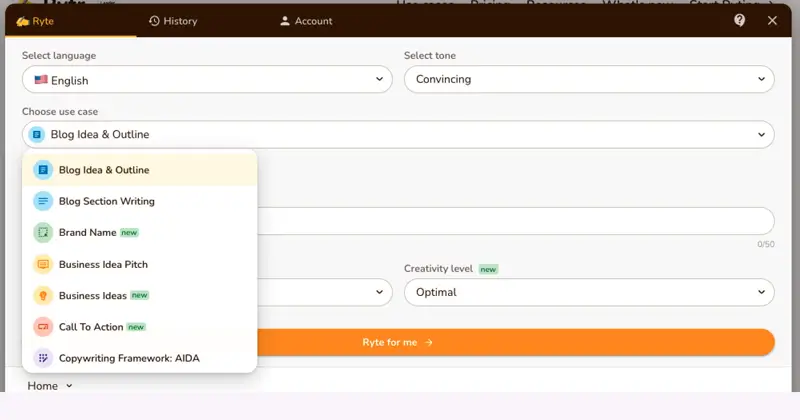Click the Account person icon
Image resolution: width=800 pixels, height=420 pixels.
(x=285, y=21)
